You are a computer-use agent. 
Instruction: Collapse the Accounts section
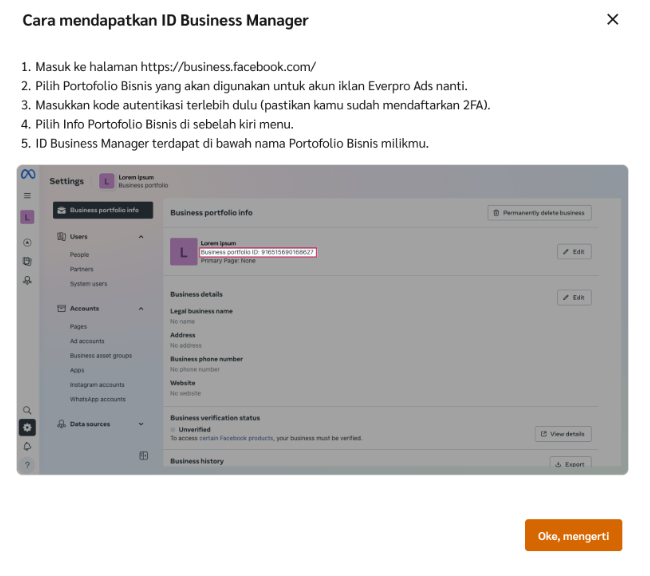[x=140, y=309]
